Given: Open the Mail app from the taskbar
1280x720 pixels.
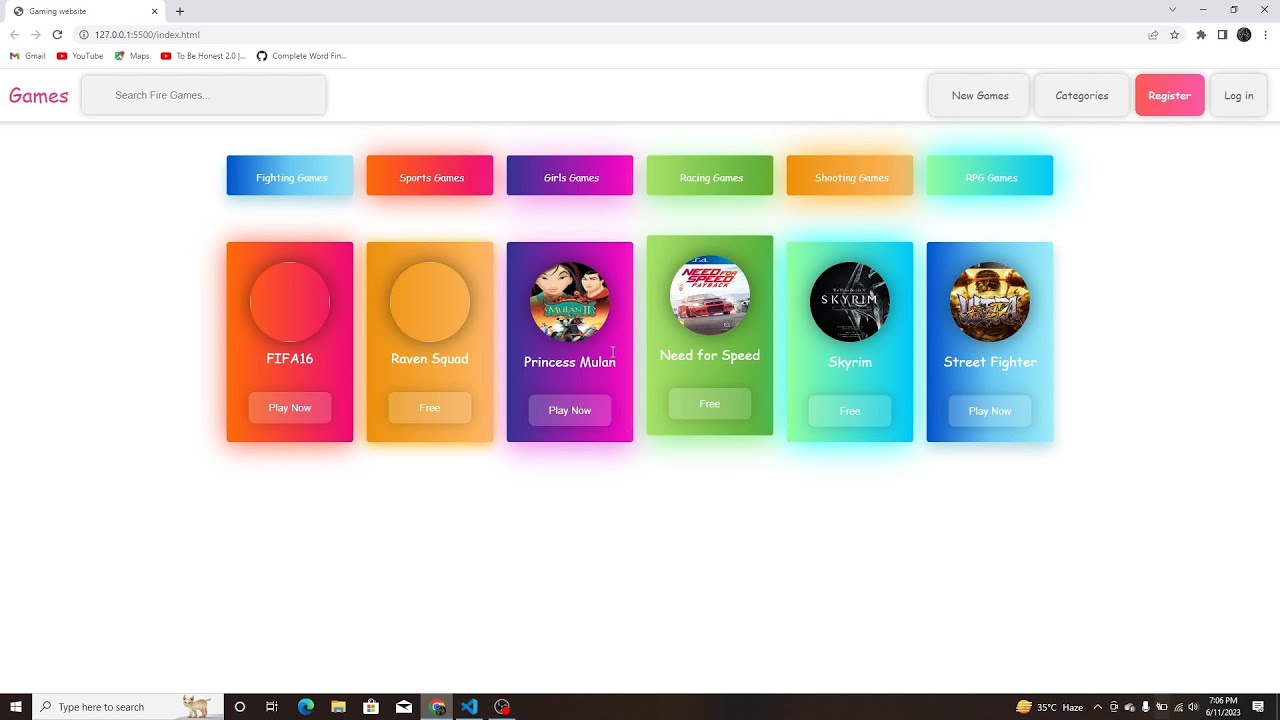Looking at the screenshot, I should click(404, 707).
